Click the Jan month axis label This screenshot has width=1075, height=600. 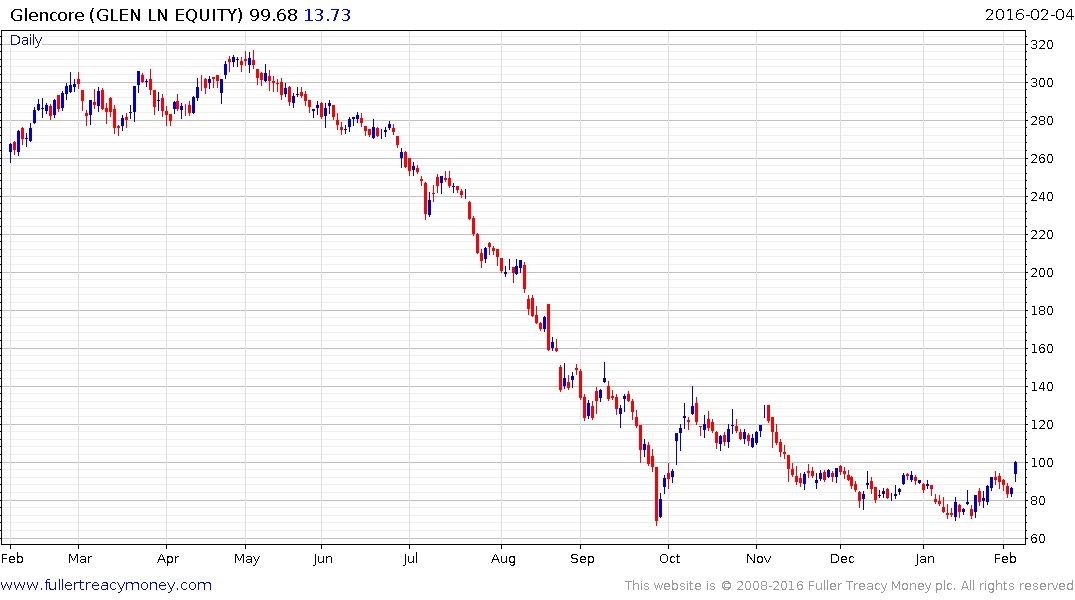coord(924,558)
